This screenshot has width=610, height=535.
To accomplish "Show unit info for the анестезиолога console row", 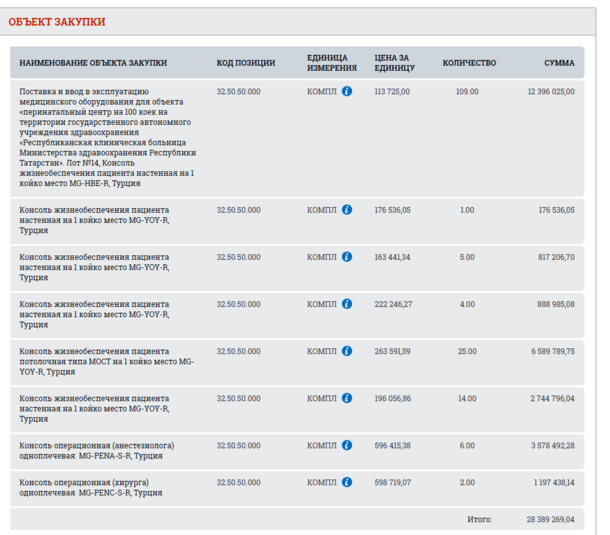I will point(347,445).
